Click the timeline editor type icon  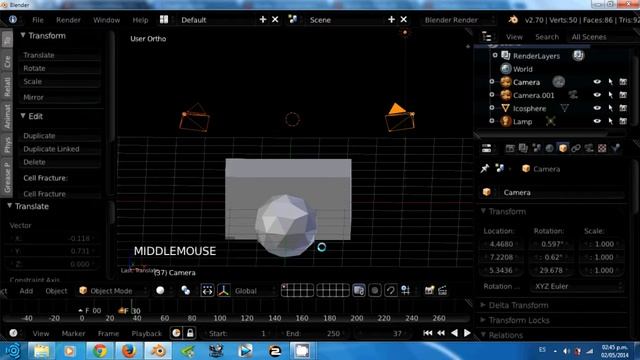(13, 333)
